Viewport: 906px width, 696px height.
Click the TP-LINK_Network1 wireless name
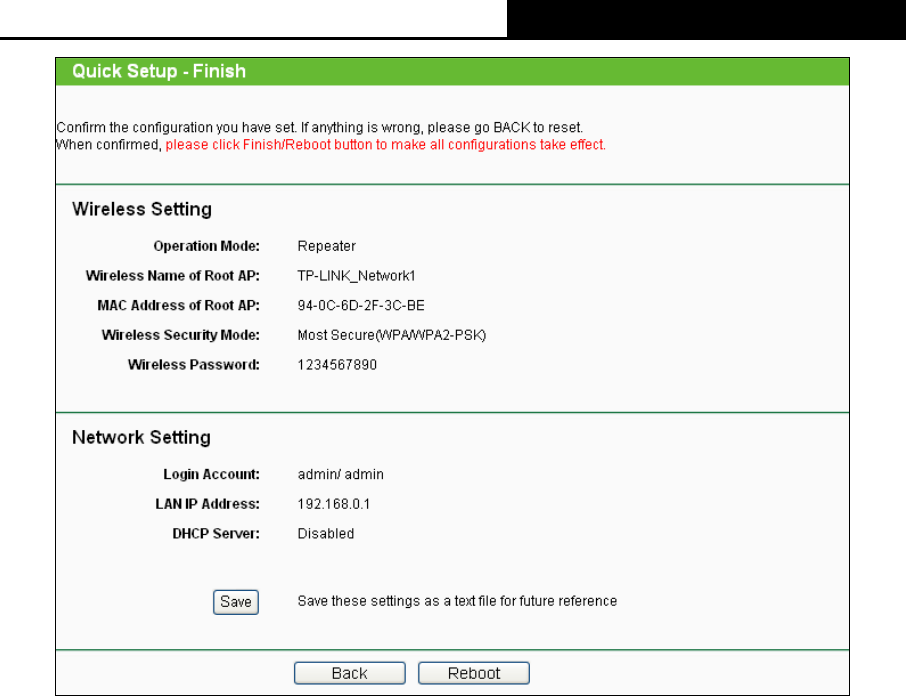tap(357, 276)
